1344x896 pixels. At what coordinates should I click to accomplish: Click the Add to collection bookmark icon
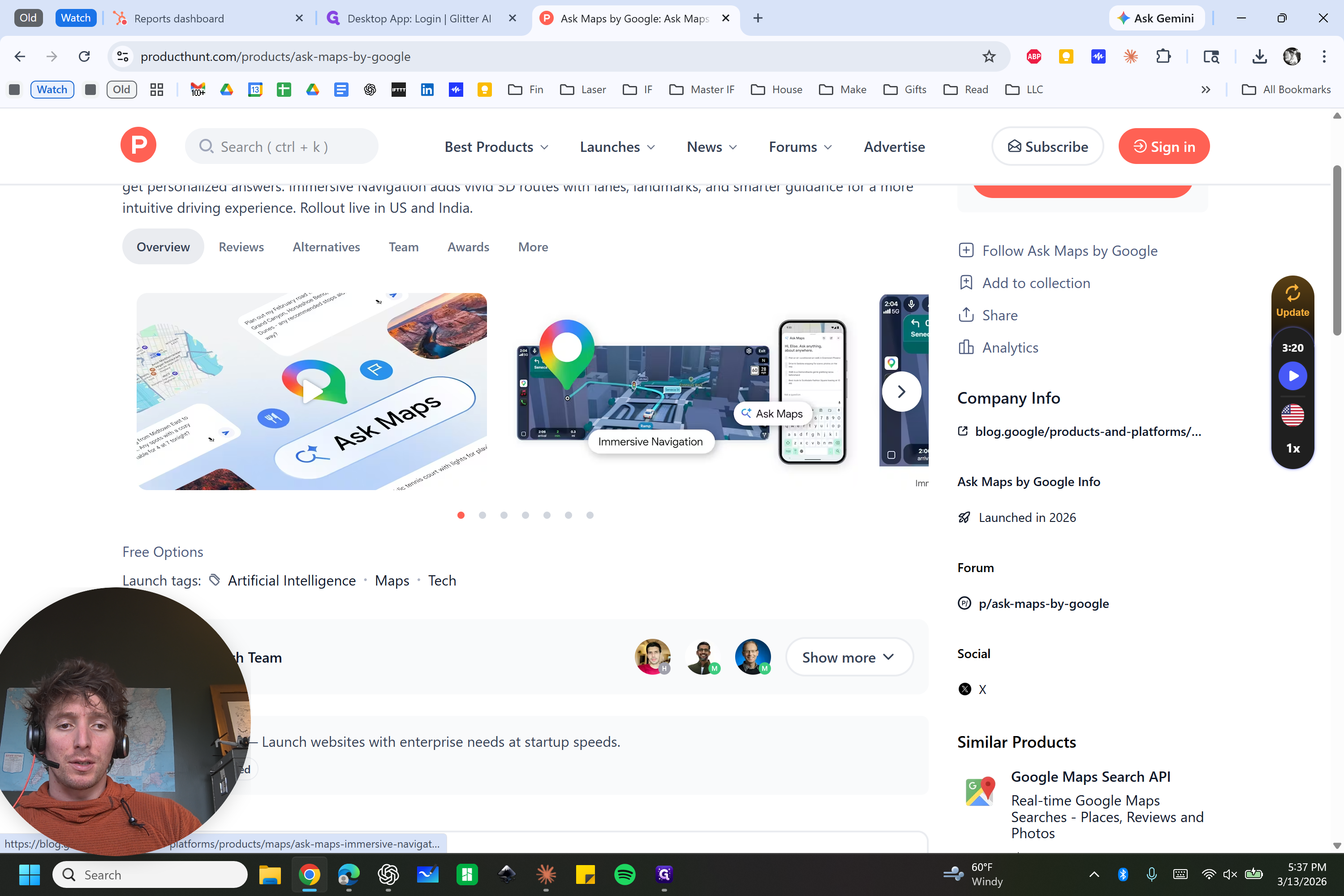click(966, 283)
